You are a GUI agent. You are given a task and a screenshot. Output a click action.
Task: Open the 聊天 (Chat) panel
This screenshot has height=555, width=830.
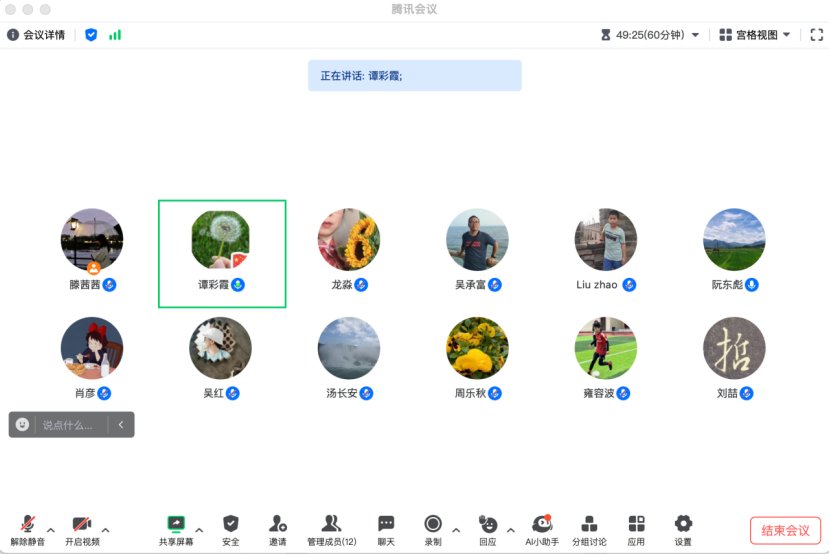pos(386,524)
